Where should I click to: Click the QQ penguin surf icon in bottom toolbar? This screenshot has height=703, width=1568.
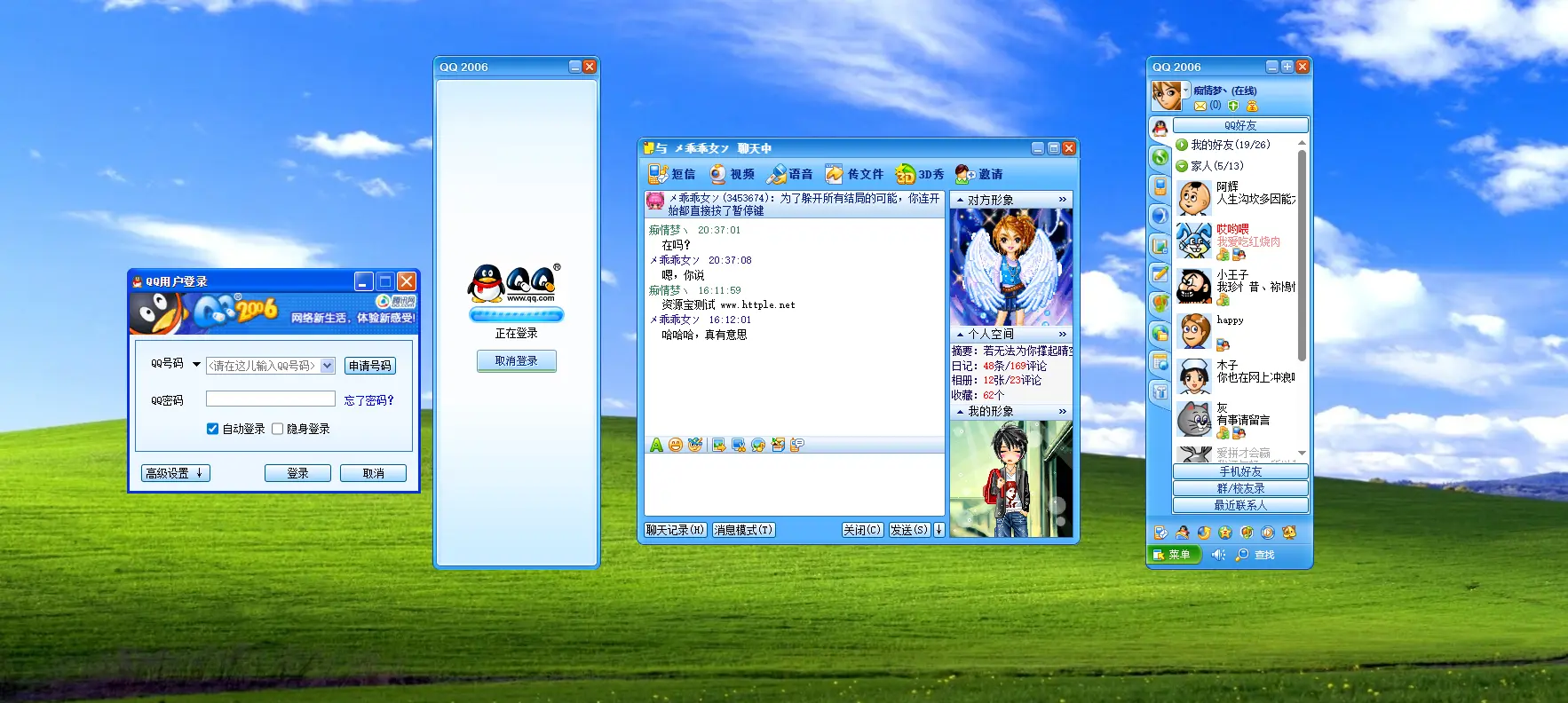click(x=1182, y=533)
